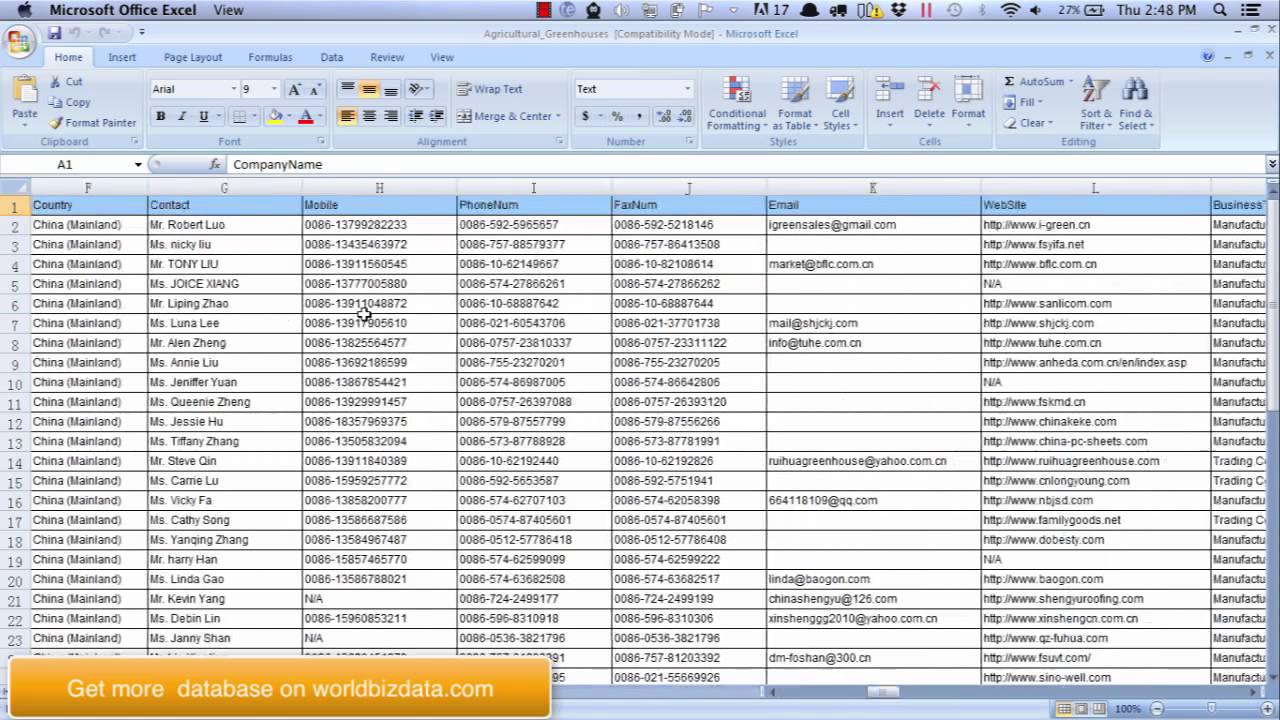Viewport: 1280px width, 720px height.
Task: Open the Data tab
Action: [x=332, y=57]
